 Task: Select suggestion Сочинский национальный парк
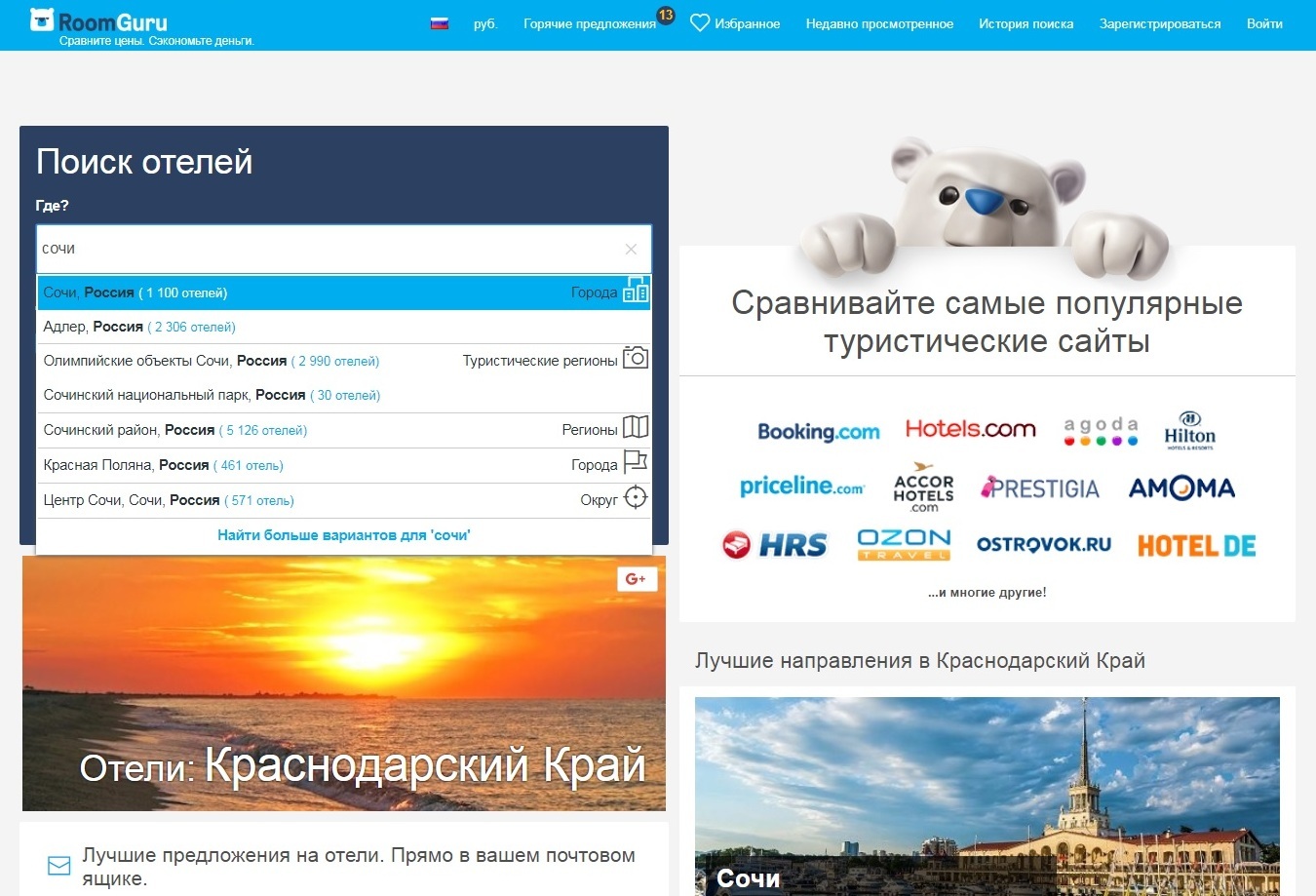point(344,395)
